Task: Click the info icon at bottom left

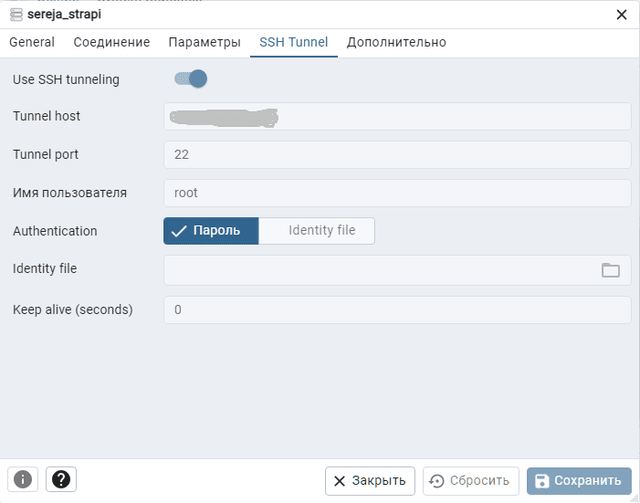Action: [23, 480]
